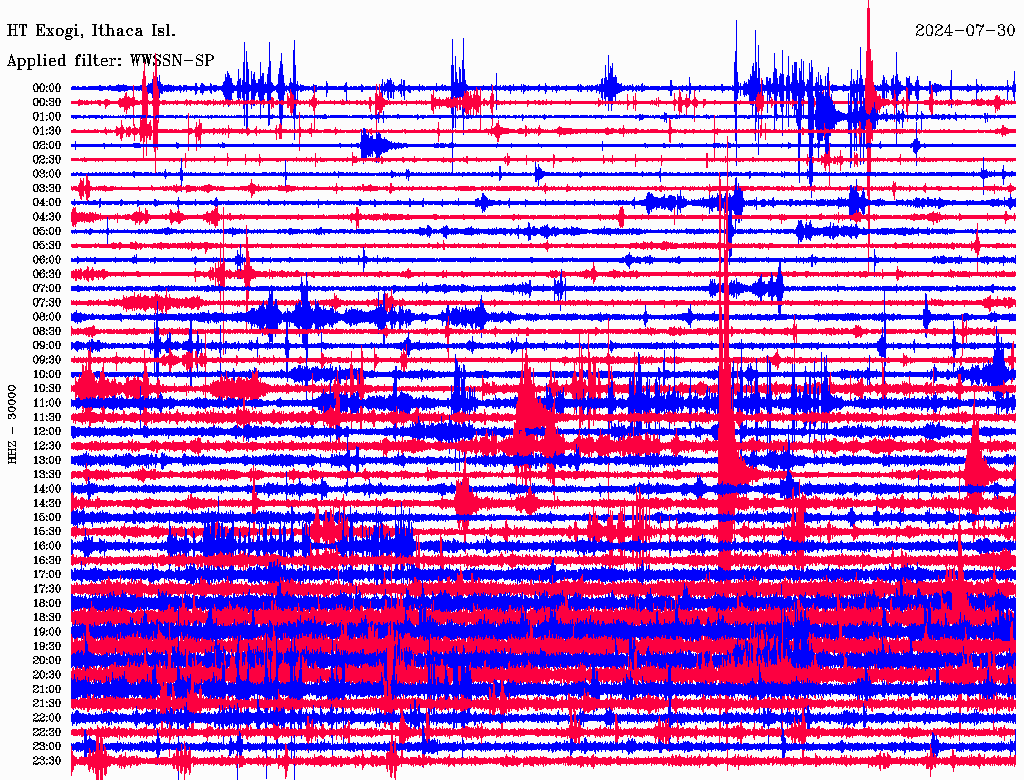This screenshot has height=780, width=1024.
Task: Click the 07:30 time label
Action: click(47, 302)
